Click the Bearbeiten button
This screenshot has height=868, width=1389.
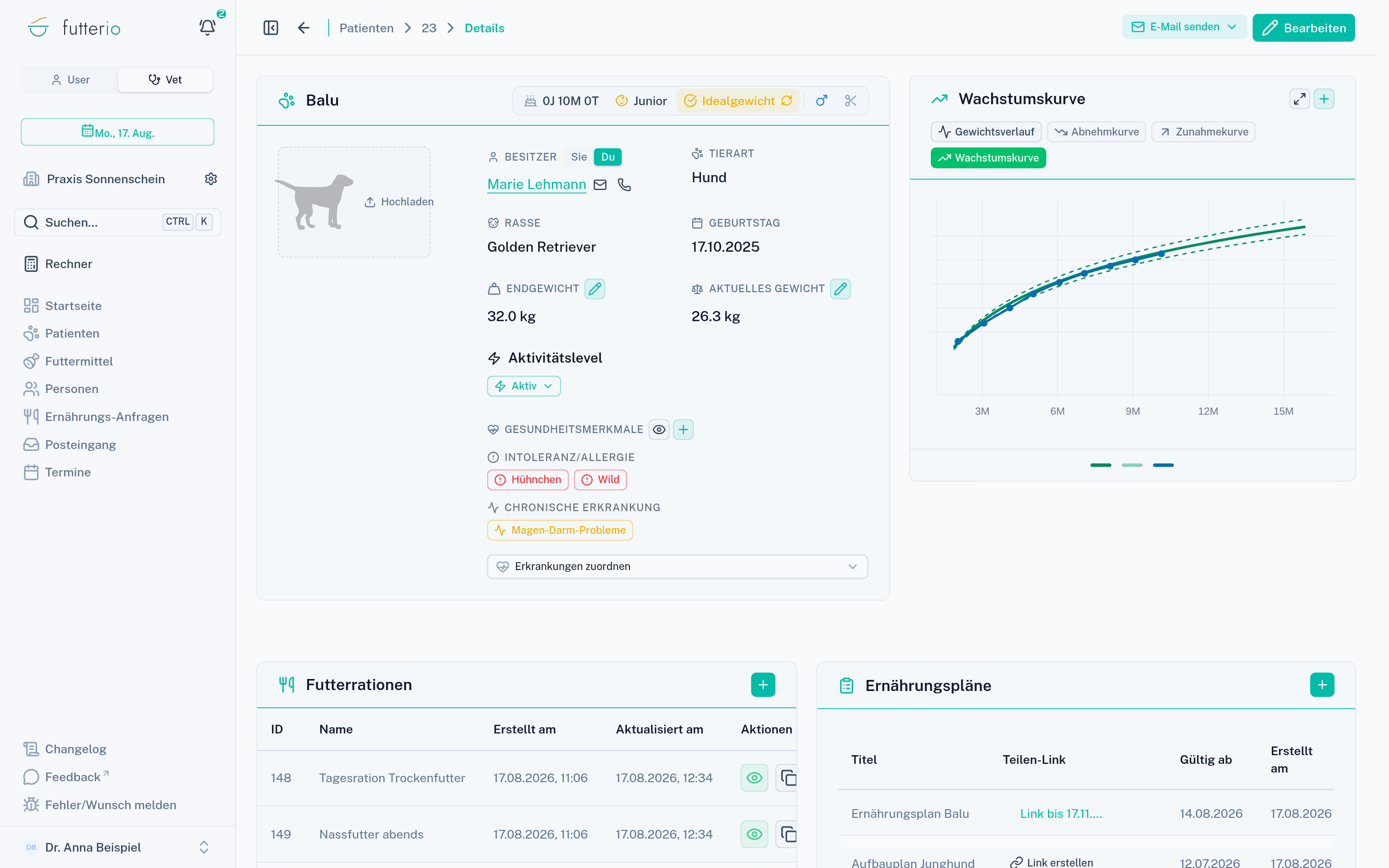tap(1304, 27)
